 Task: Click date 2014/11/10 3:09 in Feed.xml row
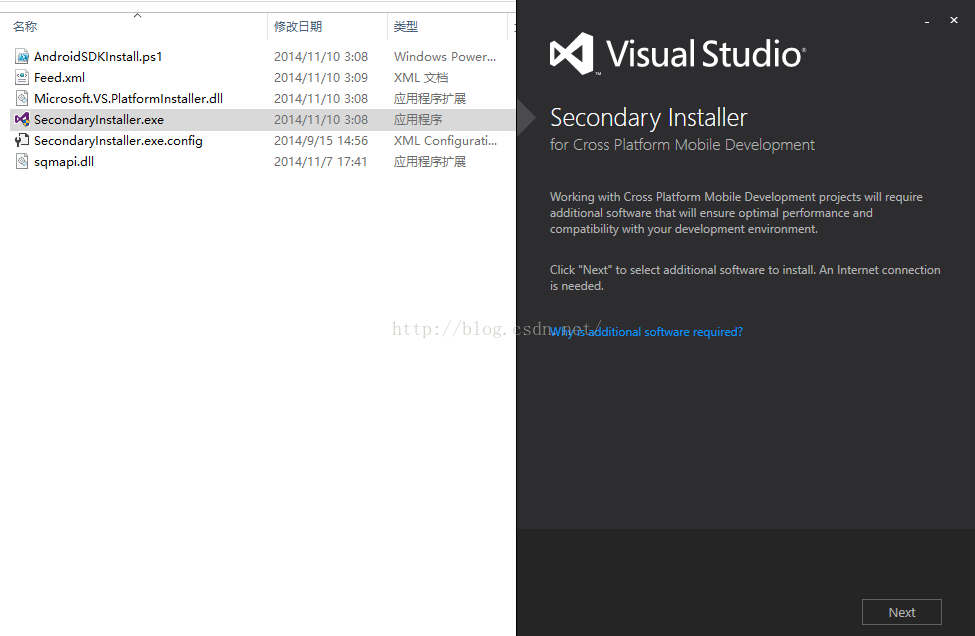pyautogui.click(x=321, y=78)
